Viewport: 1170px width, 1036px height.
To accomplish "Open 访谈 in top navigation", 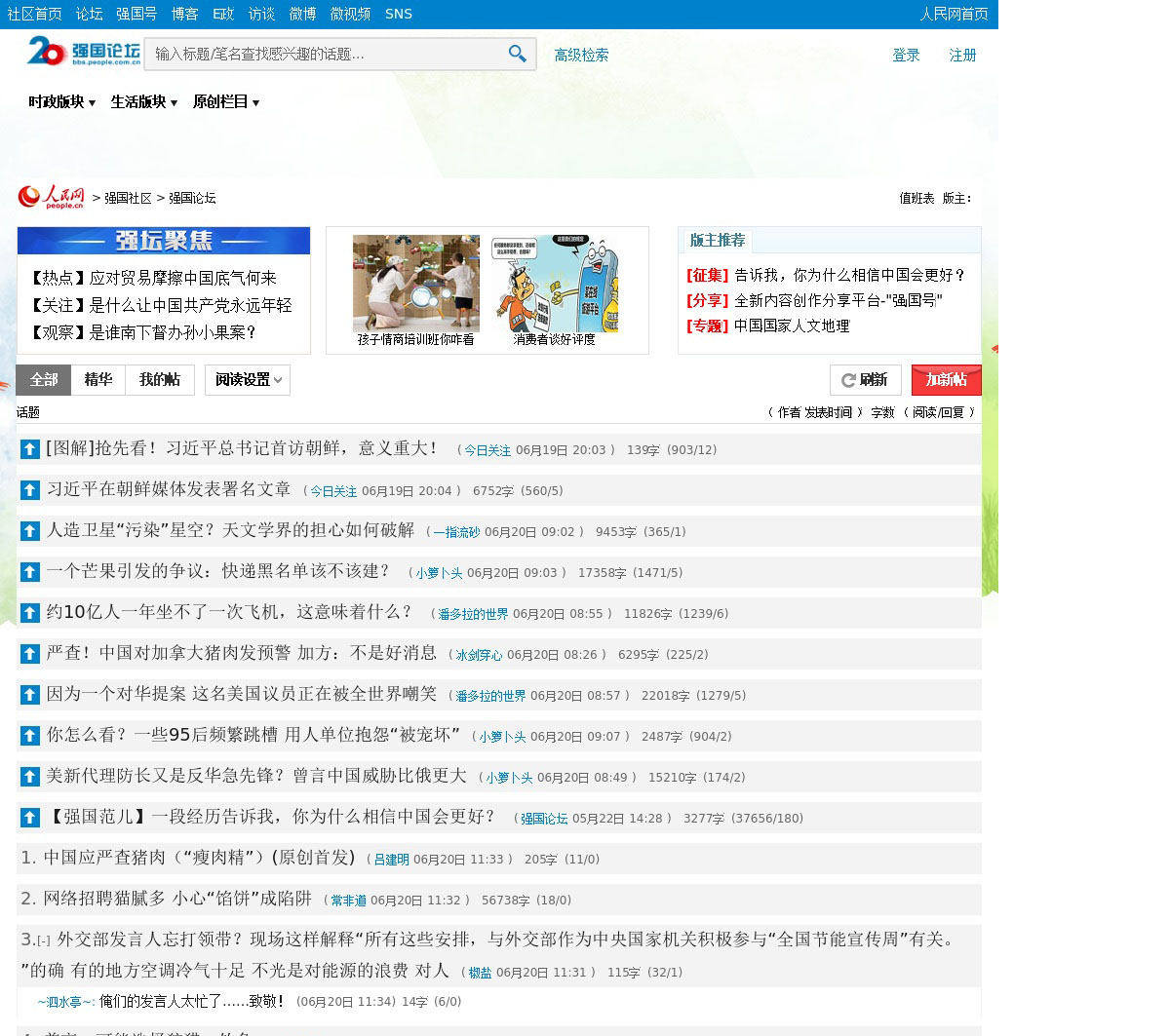I will (x=262, y=14).
